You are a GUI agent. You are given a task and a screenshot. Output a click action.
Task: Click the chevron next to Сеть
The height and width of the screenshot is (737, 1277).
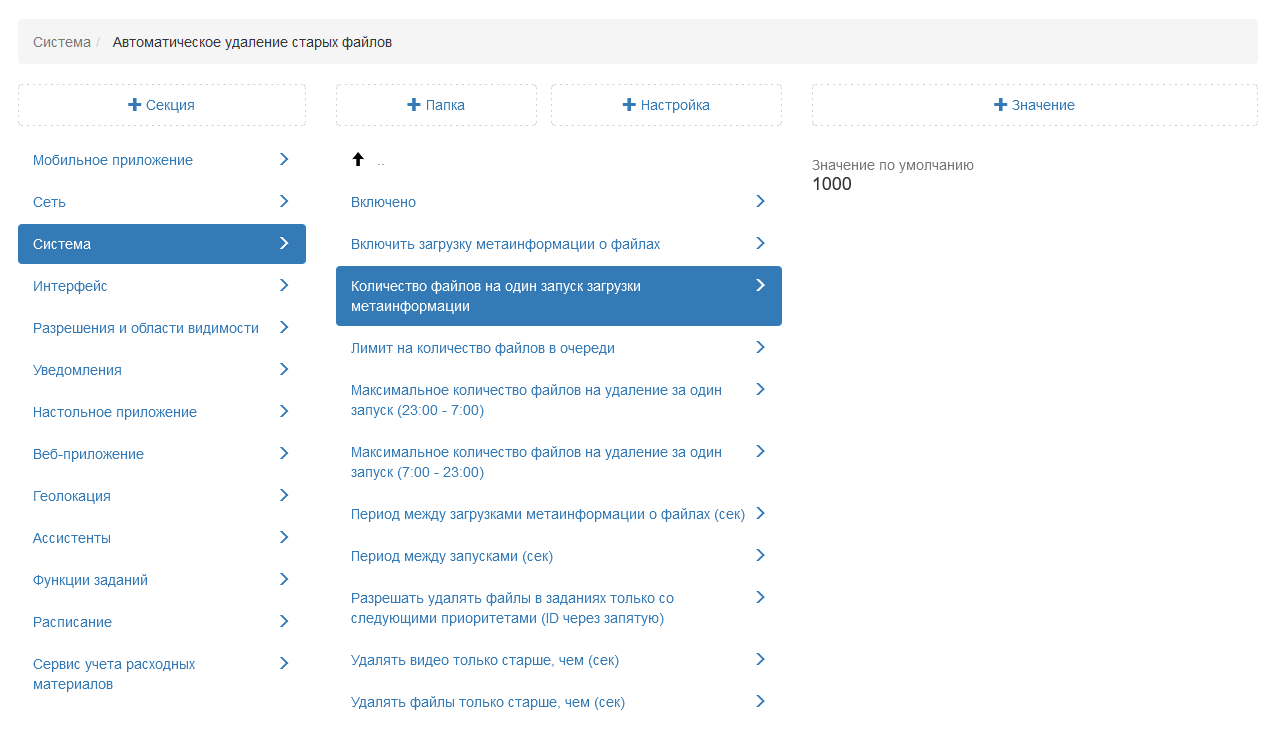click(284, 201)
